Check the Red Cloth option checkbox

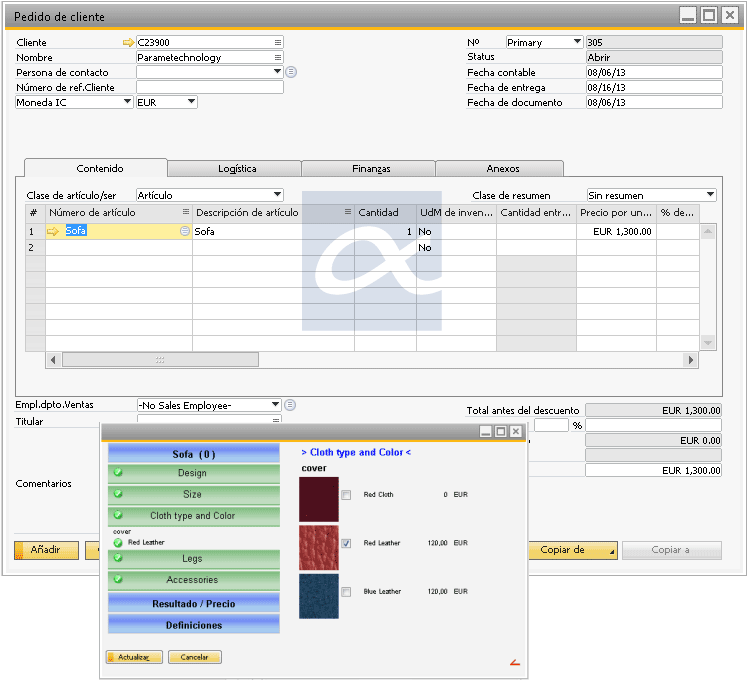click(346, 495)
